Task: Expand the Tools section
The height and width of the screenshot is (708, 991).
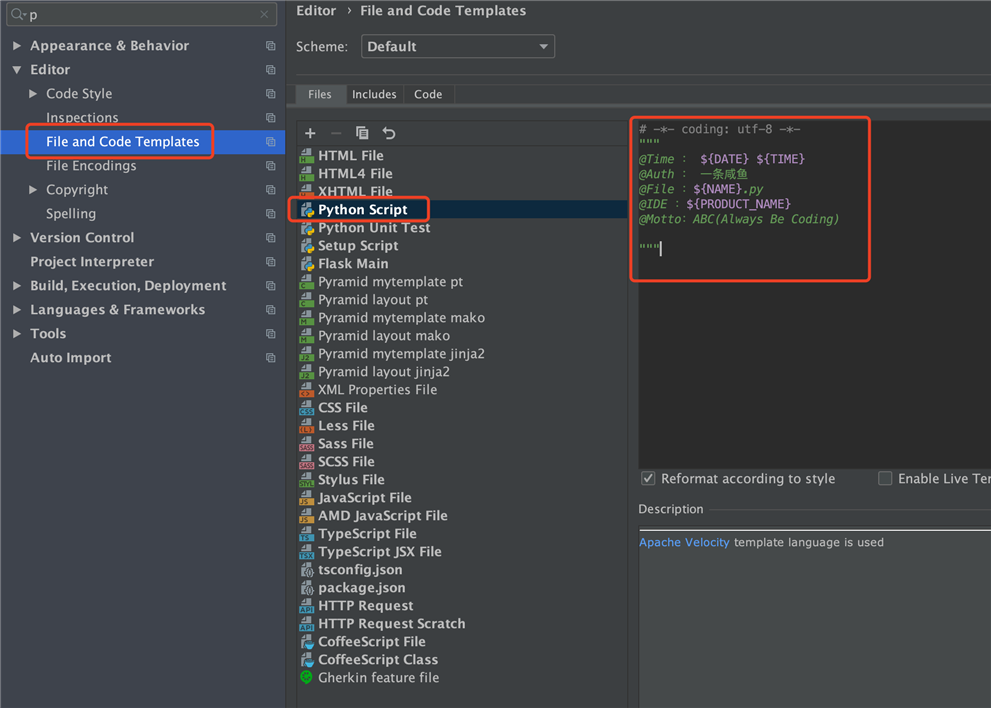Action: [17, 334]
